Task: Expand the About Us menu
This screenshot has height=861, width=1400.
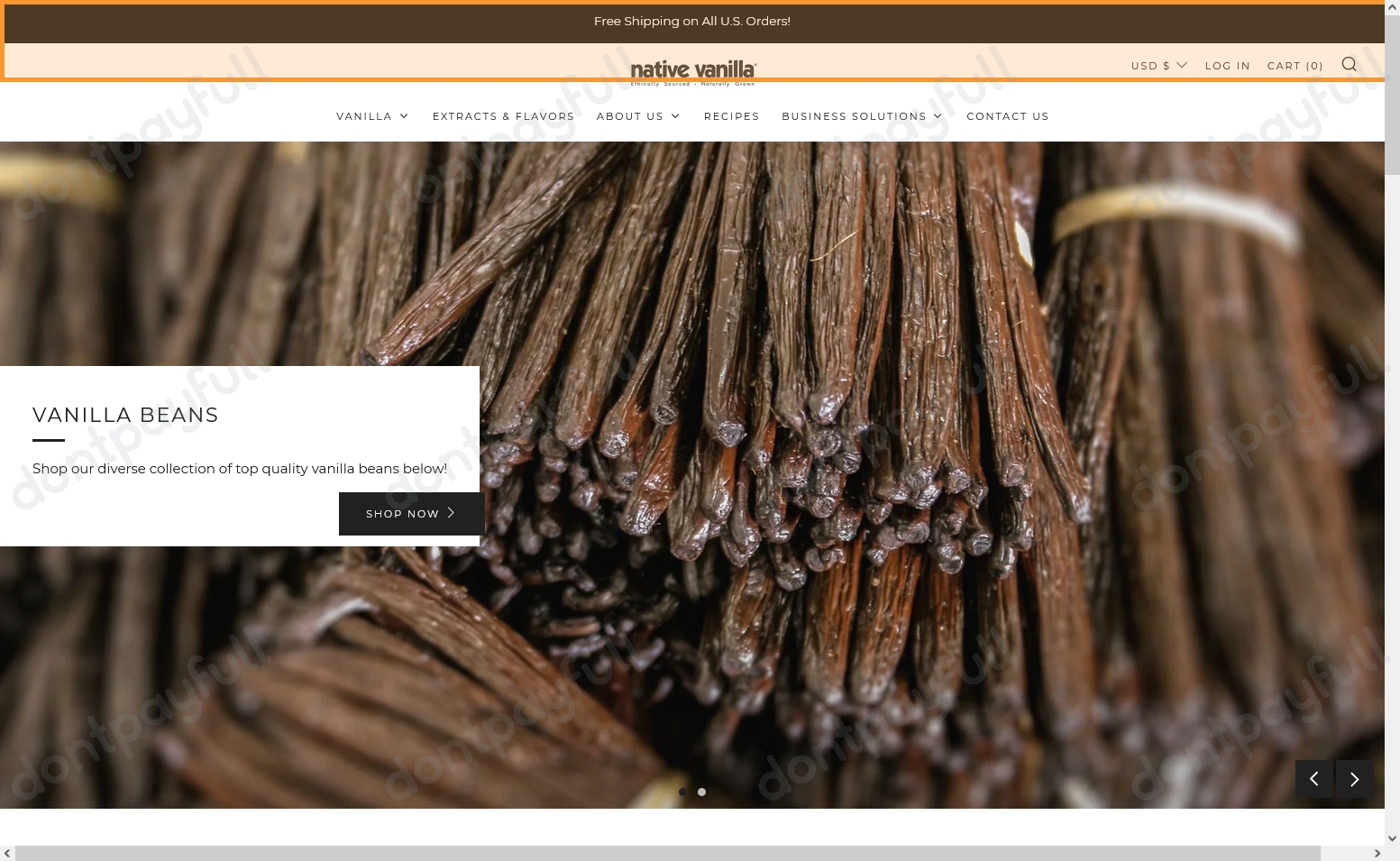Action: pyautogui.click(x=638, y=116)
